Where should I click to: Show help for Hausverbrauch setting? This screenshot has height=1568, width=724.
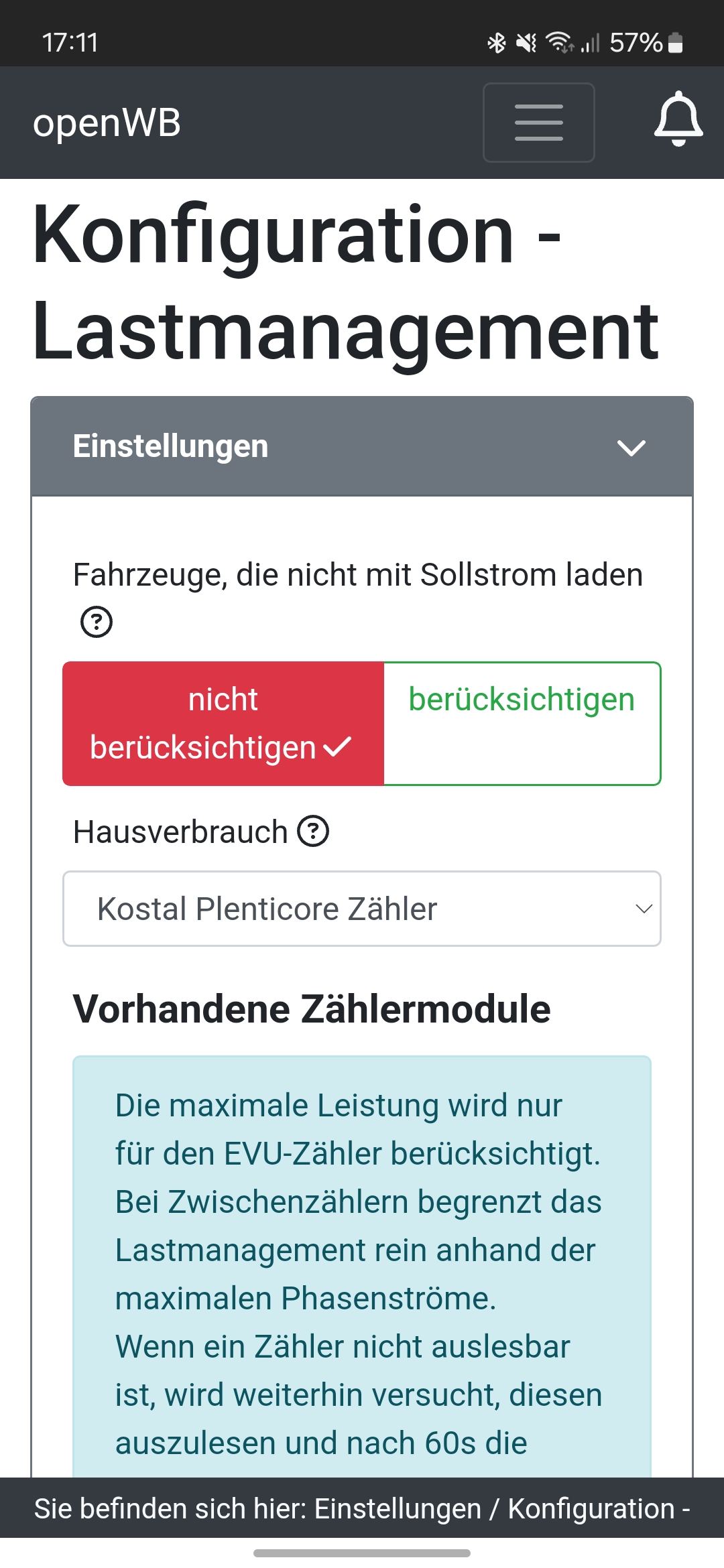313,832
